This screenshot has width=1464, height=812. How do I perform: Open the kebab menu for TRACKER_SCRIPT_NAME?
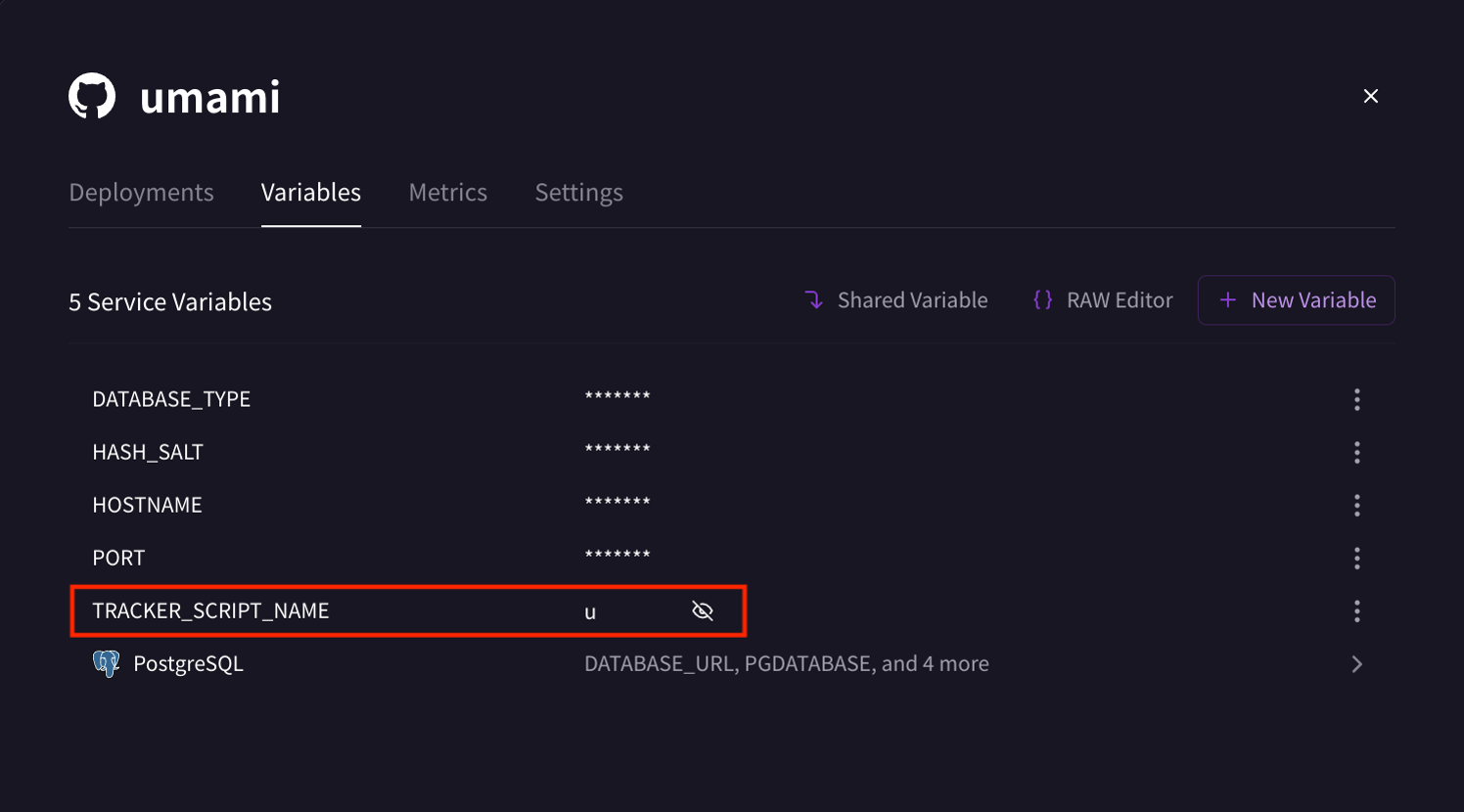pos(1357,610)
